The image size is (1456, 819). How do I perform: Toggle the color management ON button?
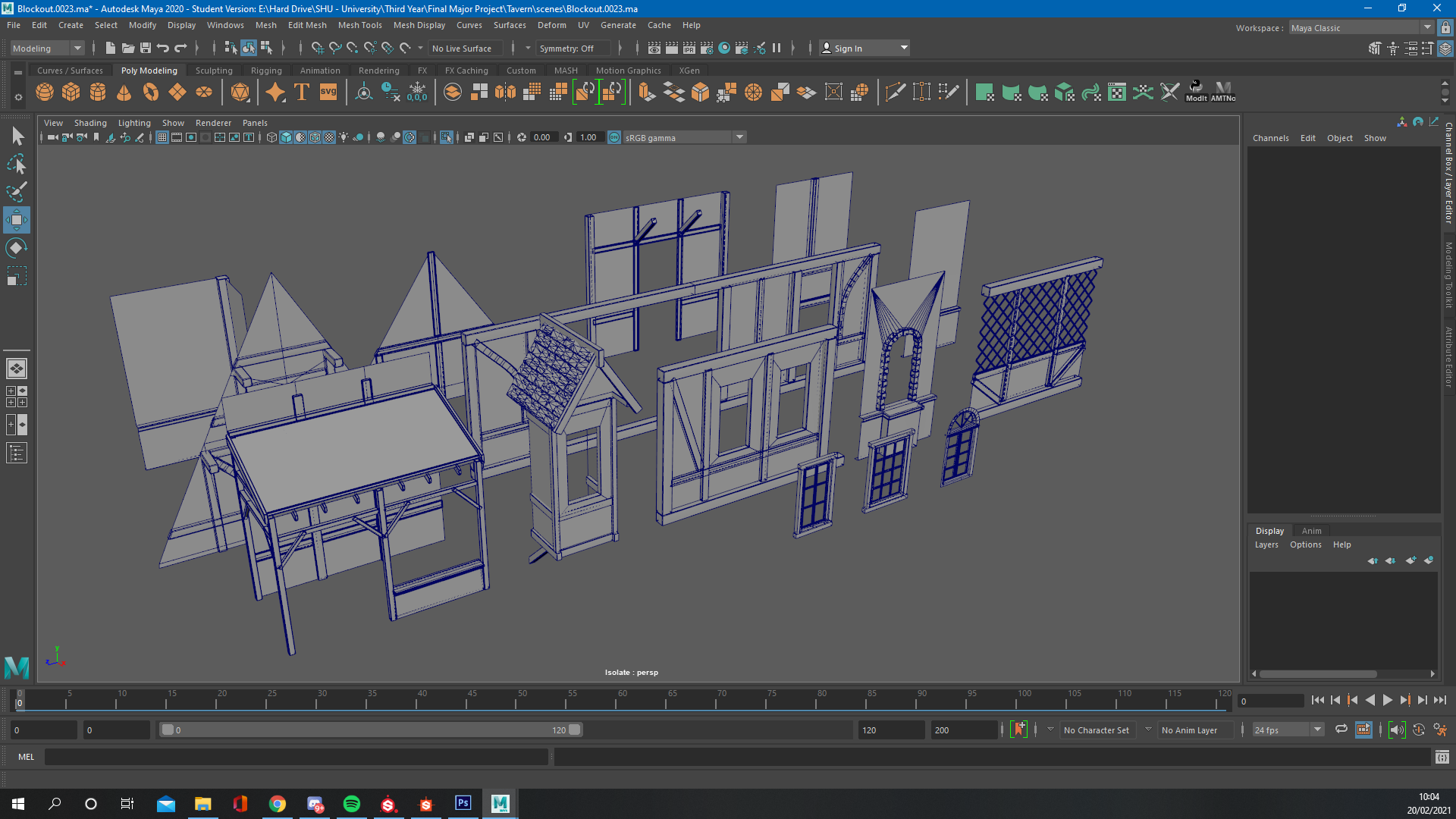pyautogui.click(x=614, y=137)
